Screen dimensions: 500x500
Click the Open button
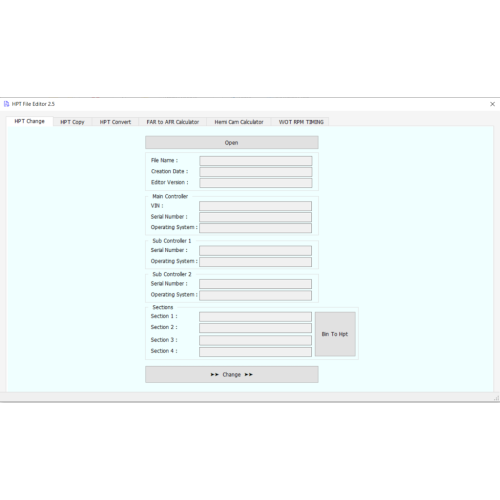coord(232,142)
